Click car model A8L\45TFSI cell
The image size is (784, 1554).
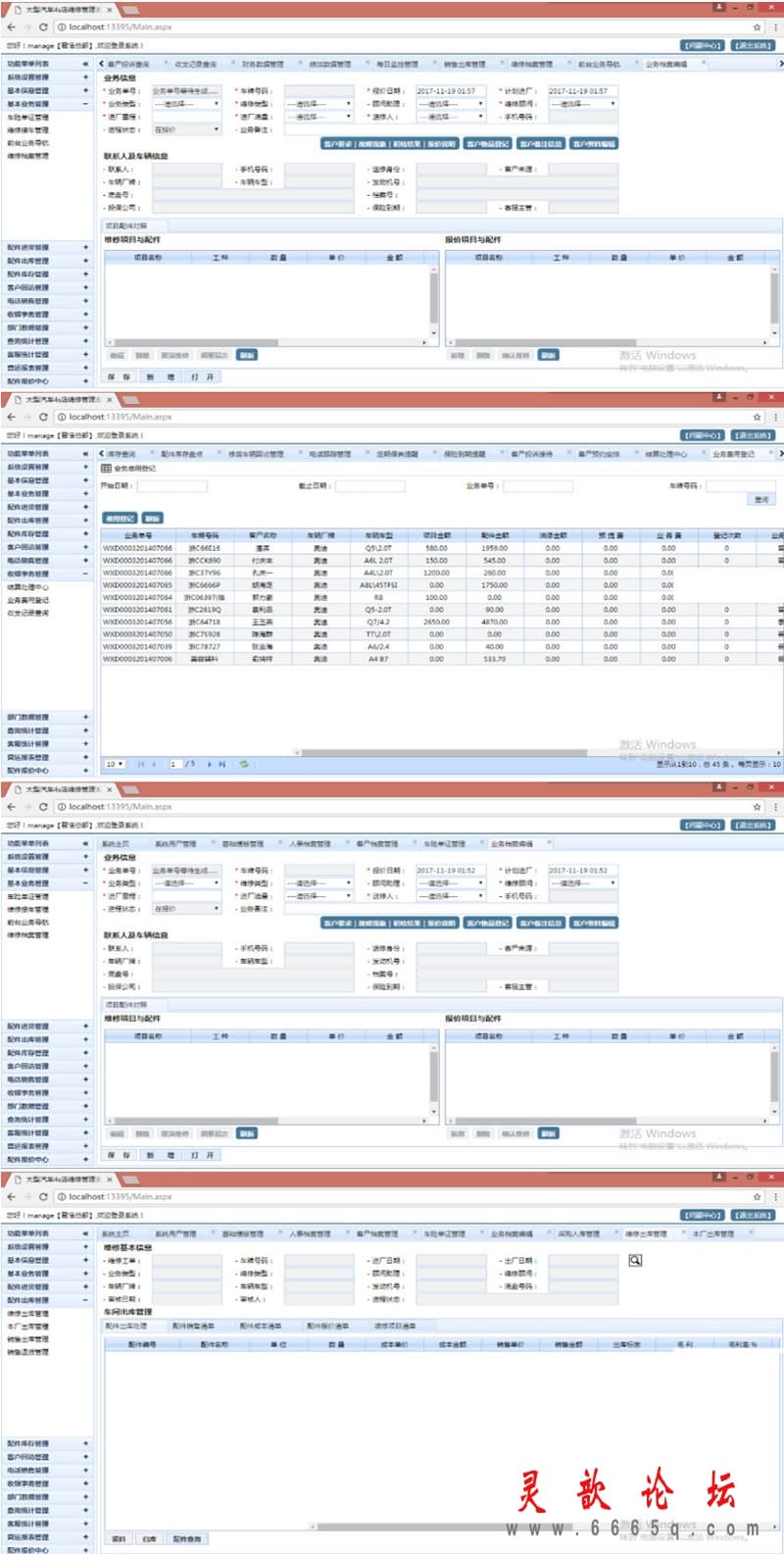[378, 585]
